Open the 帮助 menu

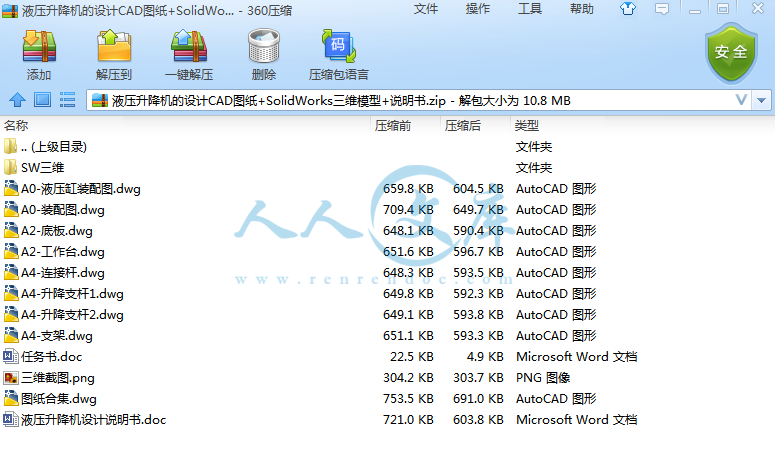pyautogui.click(x=581, y=9)
